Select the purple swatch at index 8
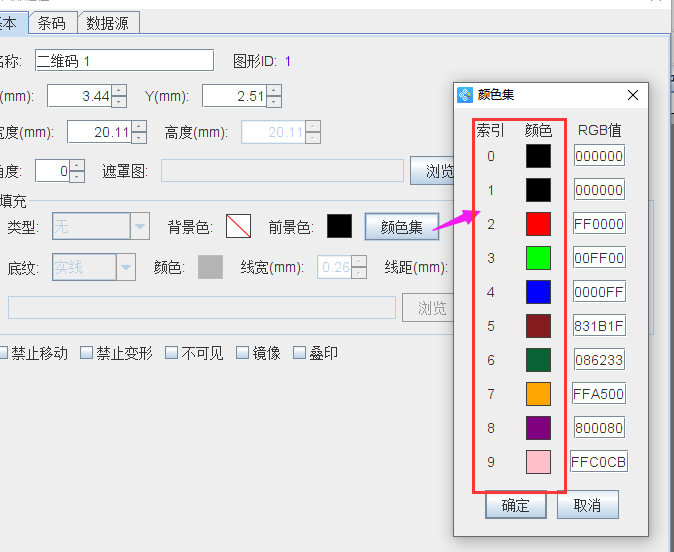The width and height of the screenshot is (674, 552). coord(538,427)
